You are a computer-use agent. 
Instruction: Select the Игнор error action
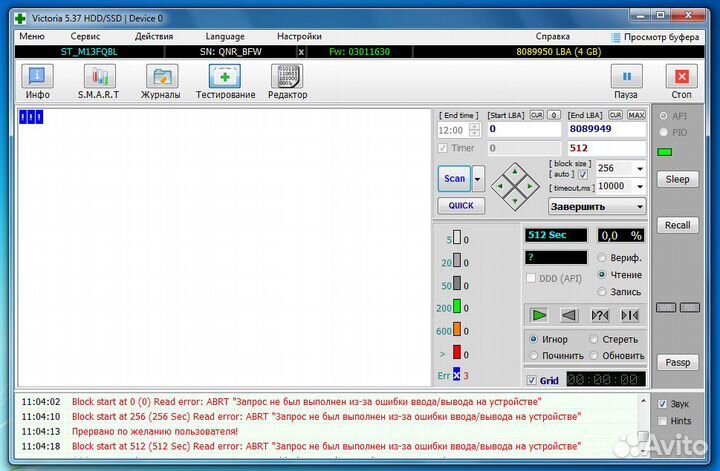tap(533, 339)
